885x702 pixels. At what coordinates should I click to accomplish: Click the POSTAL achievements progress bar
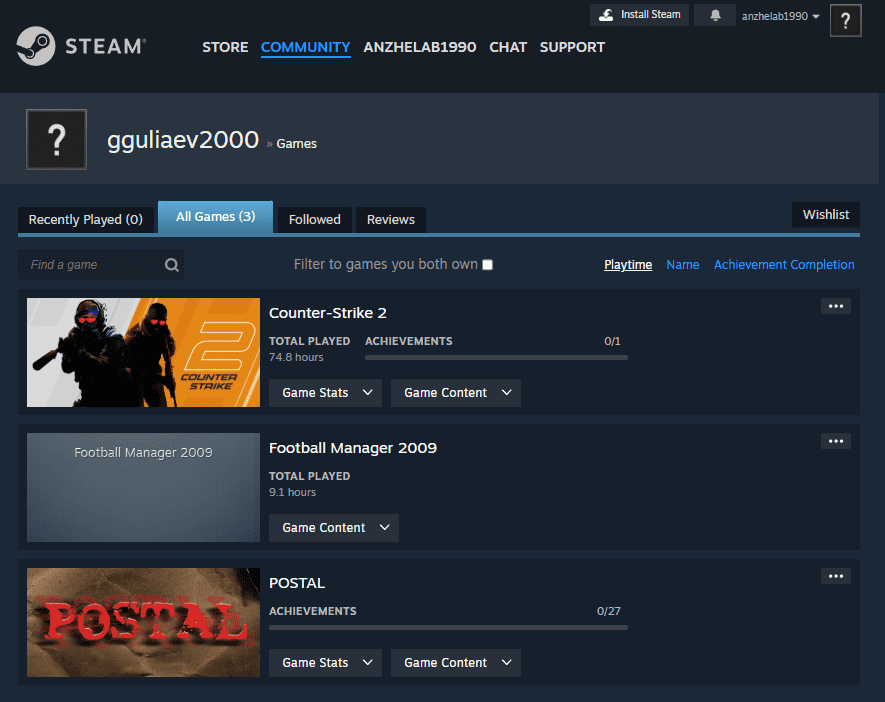pos(448,628)
